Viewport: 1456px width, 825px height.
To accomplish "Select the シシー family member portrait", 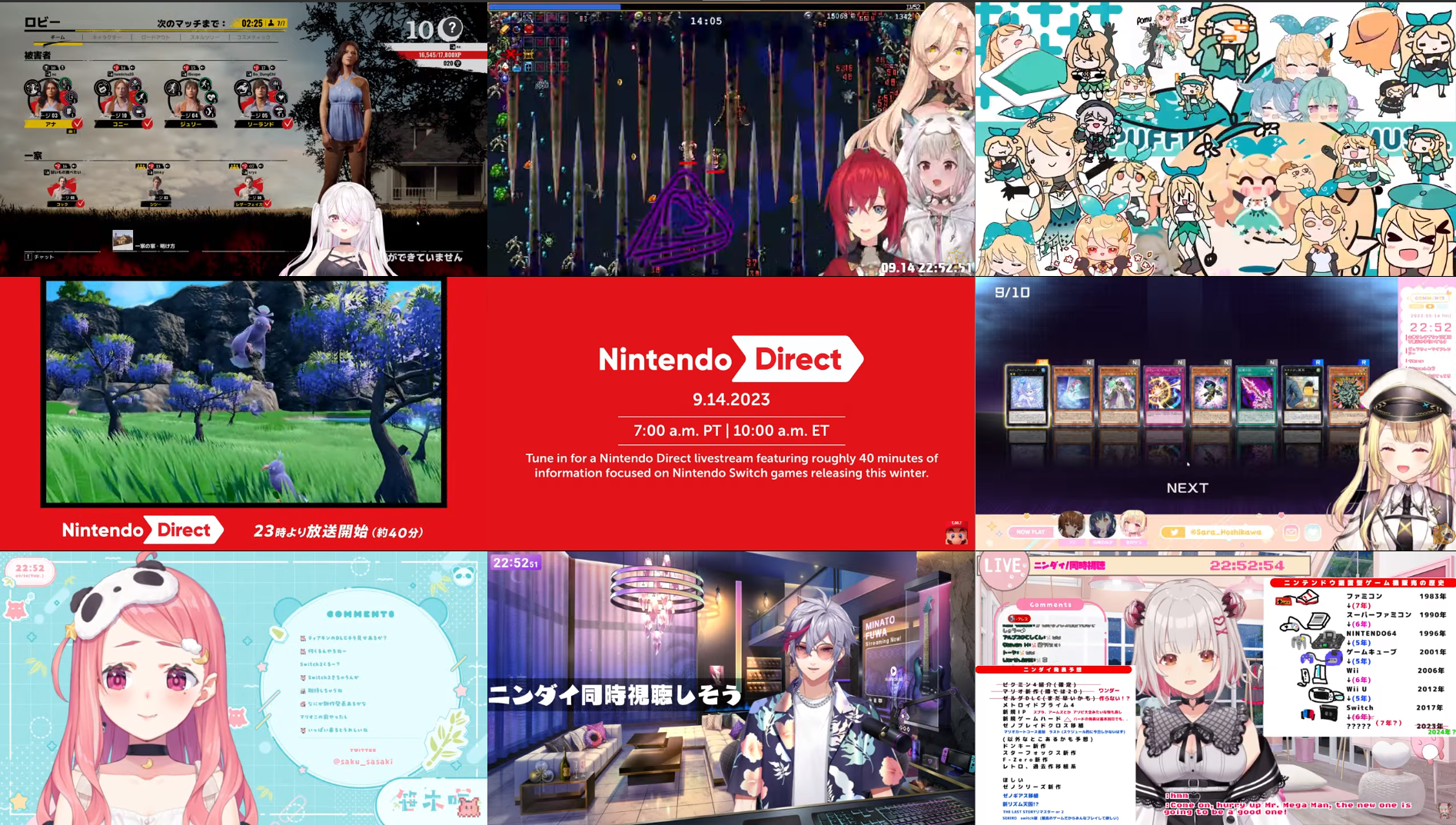I will (x=156, y=187).
